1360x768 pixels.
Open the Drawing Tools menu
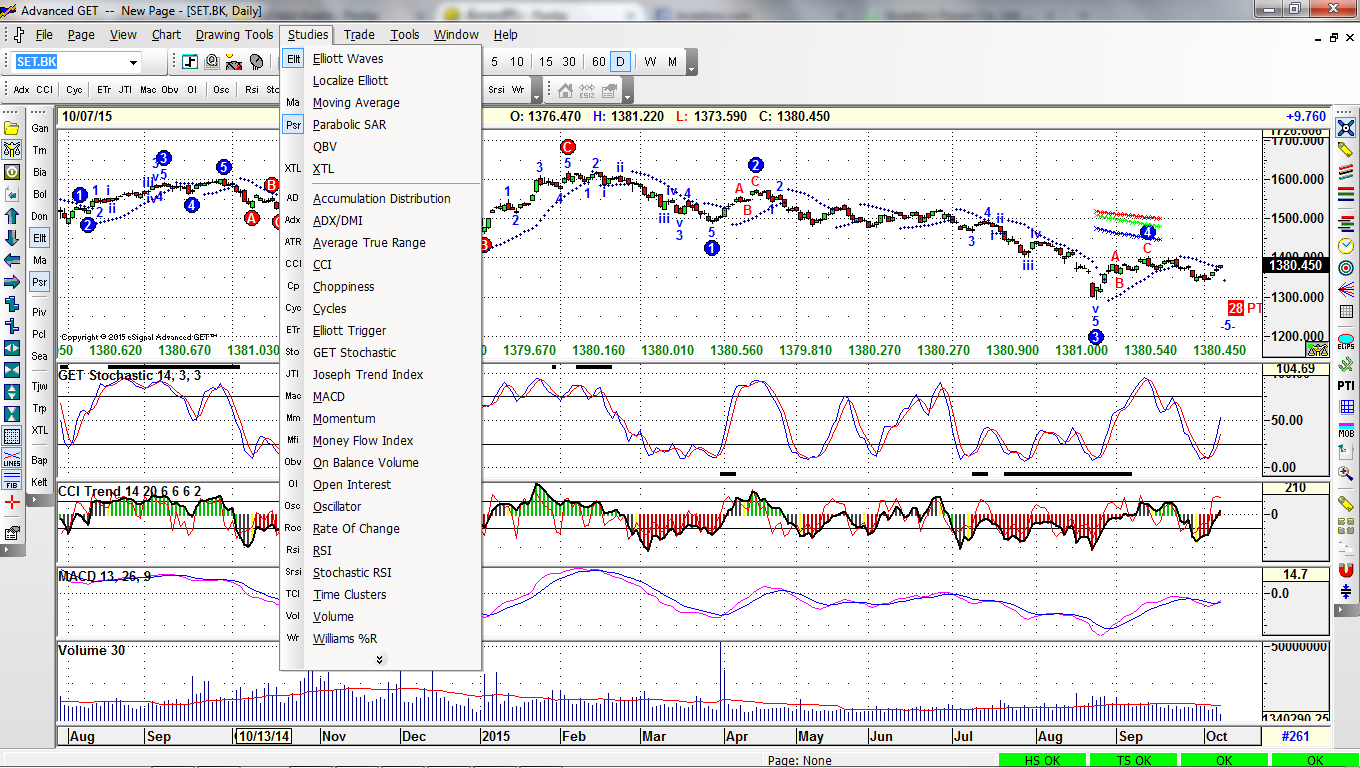pos(234,35)
